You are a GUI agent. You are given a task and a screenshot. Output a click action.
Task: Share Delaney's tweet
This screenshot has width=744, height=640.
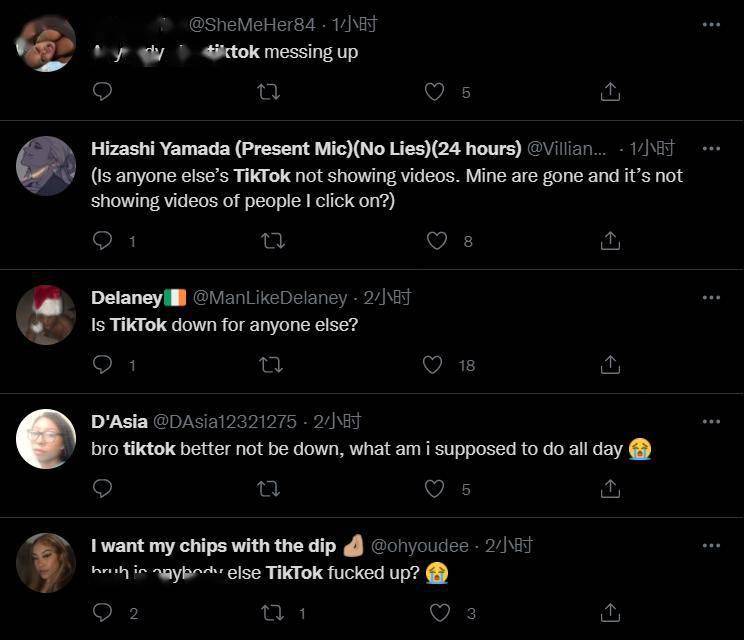[610, 365]
